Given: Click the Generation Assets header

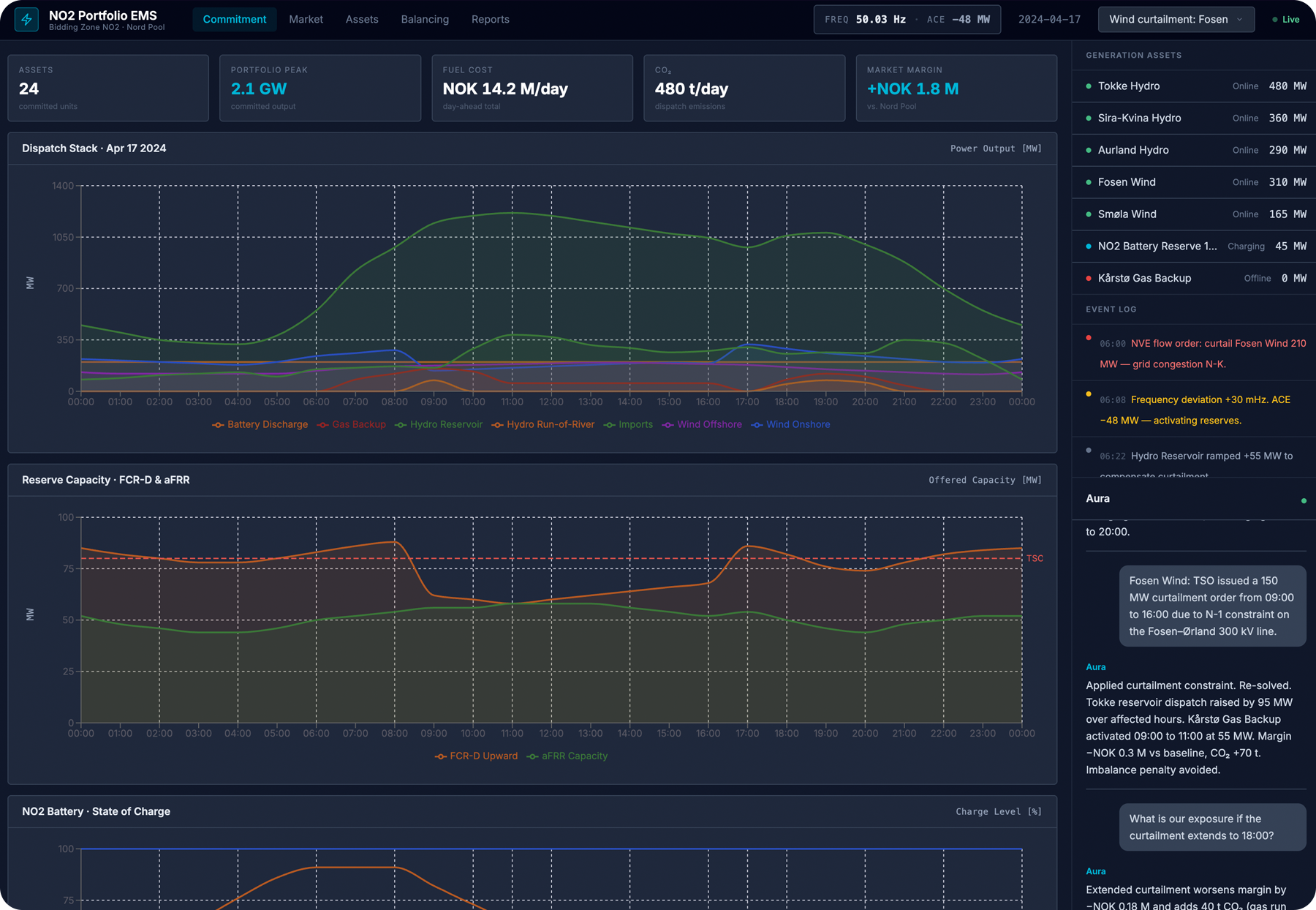Looking at the screenshot, I should [1134, 56].
